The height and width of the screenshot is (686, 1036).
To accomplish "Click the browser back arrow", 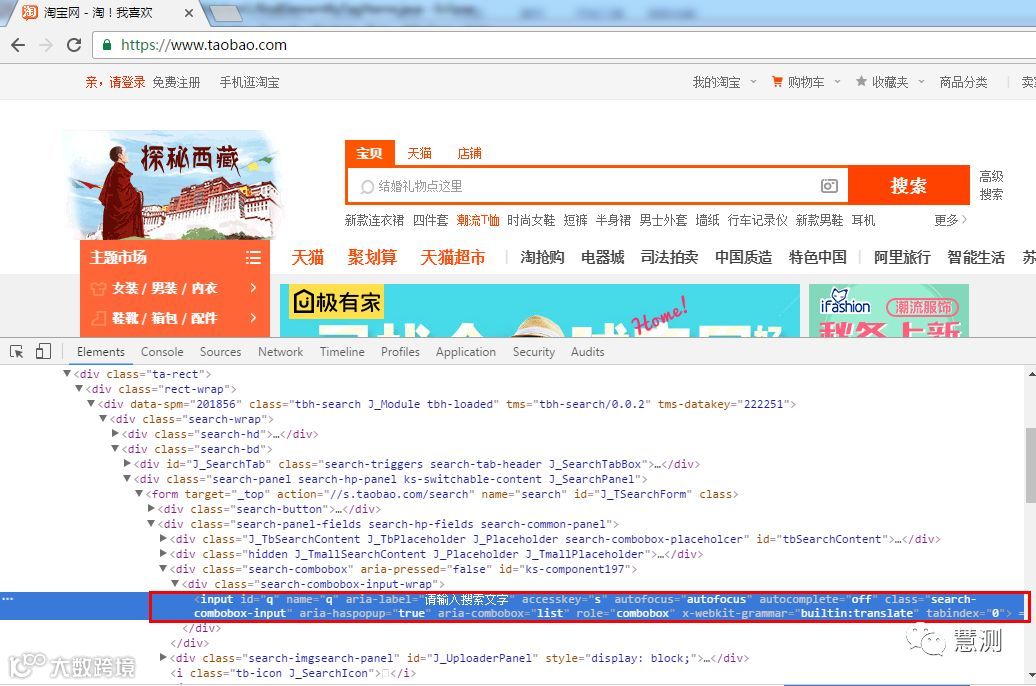I will coord(18,45).
